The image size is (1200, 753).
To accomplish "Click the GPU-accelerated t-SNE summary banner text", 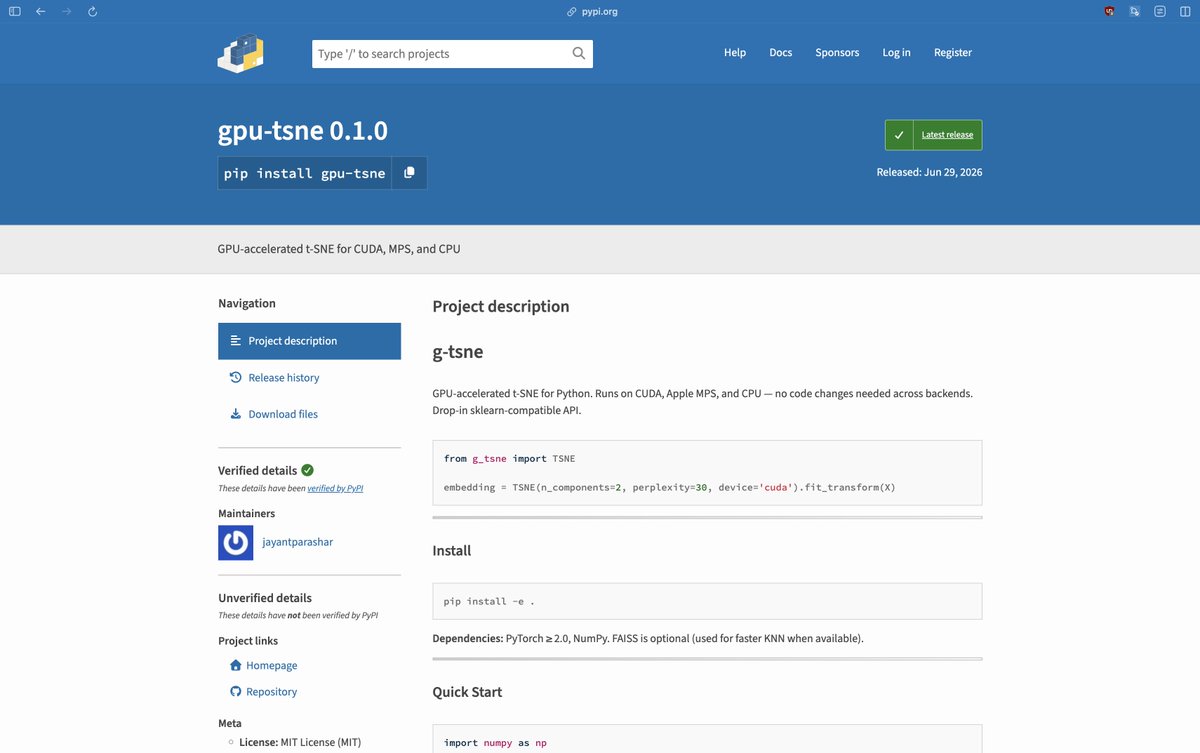I will coord(339,248).
